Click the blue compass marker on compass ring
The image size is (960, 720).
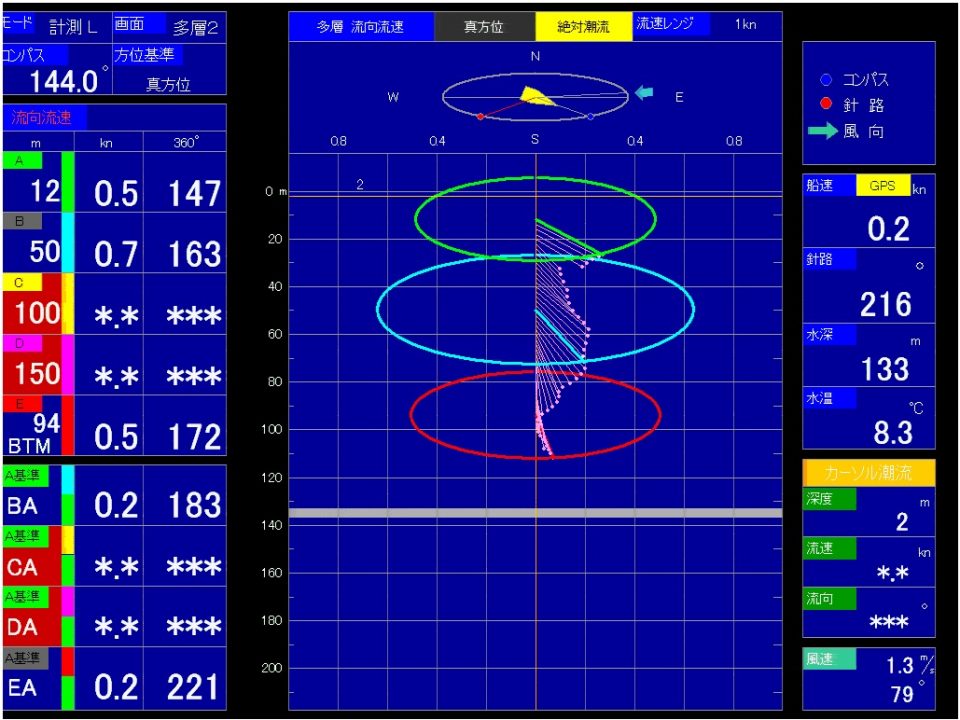click(590, 117)
